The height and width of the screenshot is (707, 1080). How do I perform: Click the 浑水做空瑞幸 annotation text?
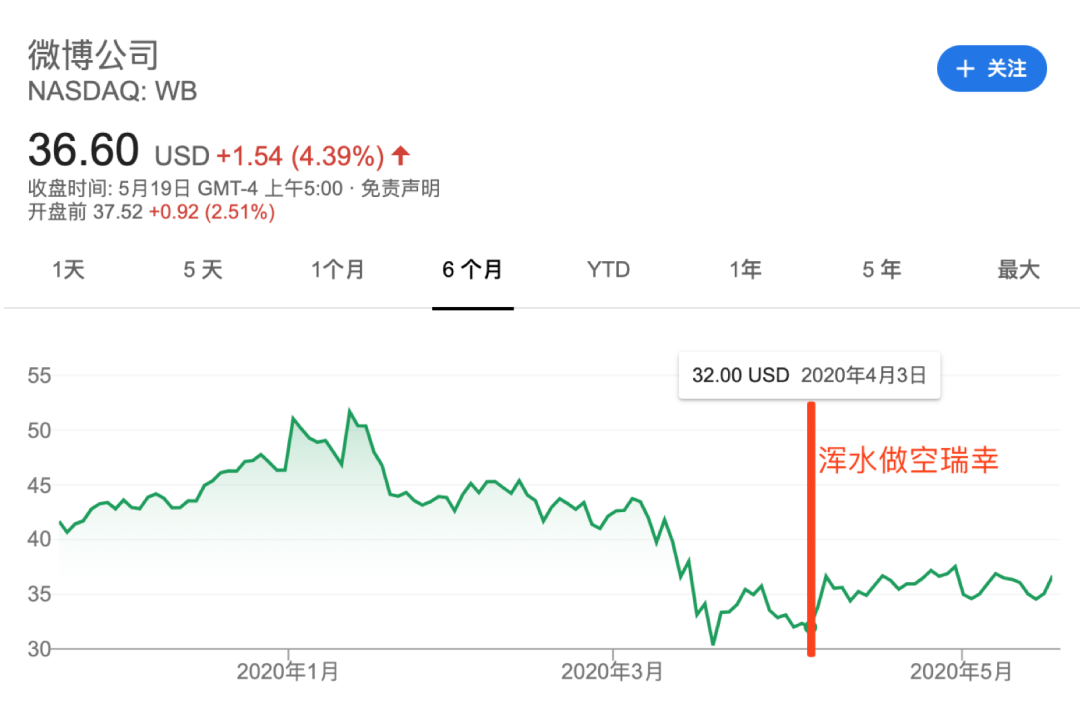coord(908,460)
